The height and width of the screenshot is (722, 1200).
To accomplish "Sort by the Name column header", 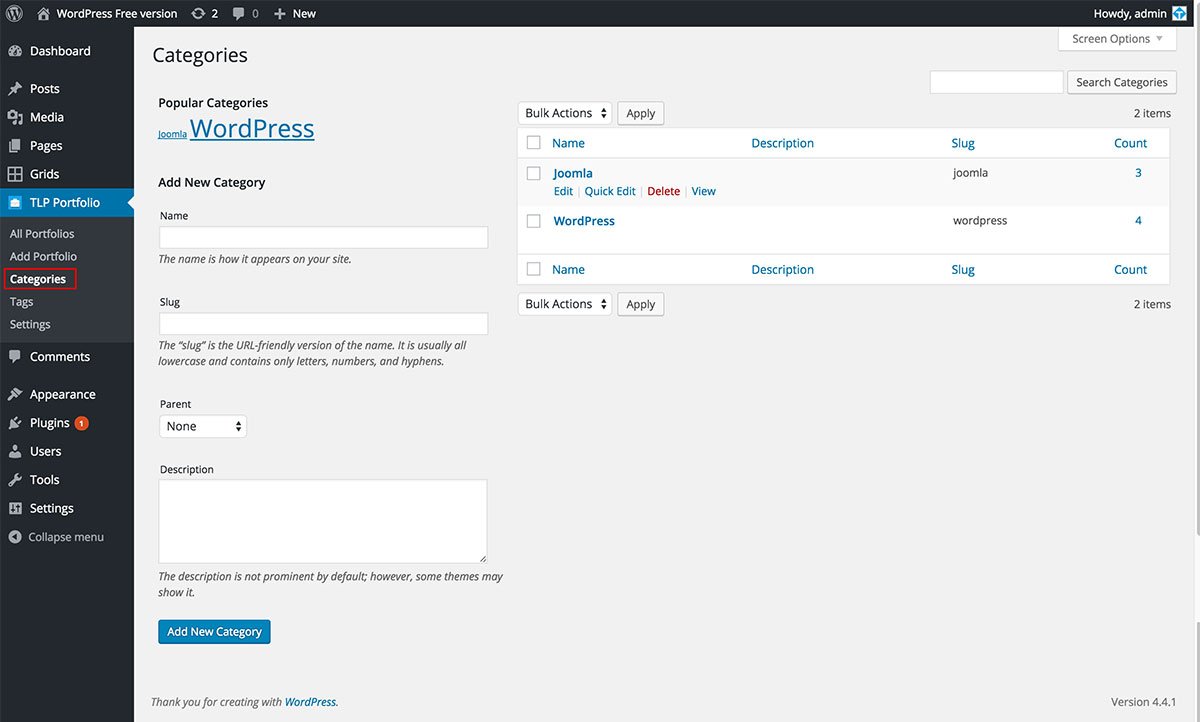I will [x=568, y=143].
